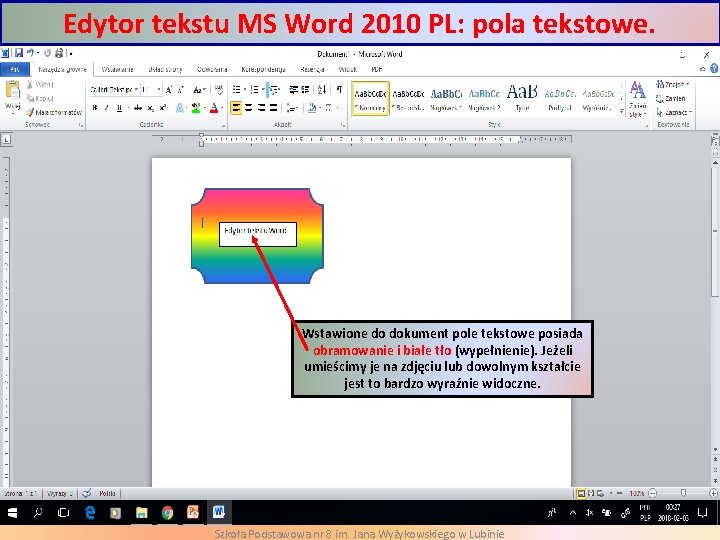Click Wytnij (Cut) scissors
The height and width of the screenshot is (540, 720).
tap(40, 84)
